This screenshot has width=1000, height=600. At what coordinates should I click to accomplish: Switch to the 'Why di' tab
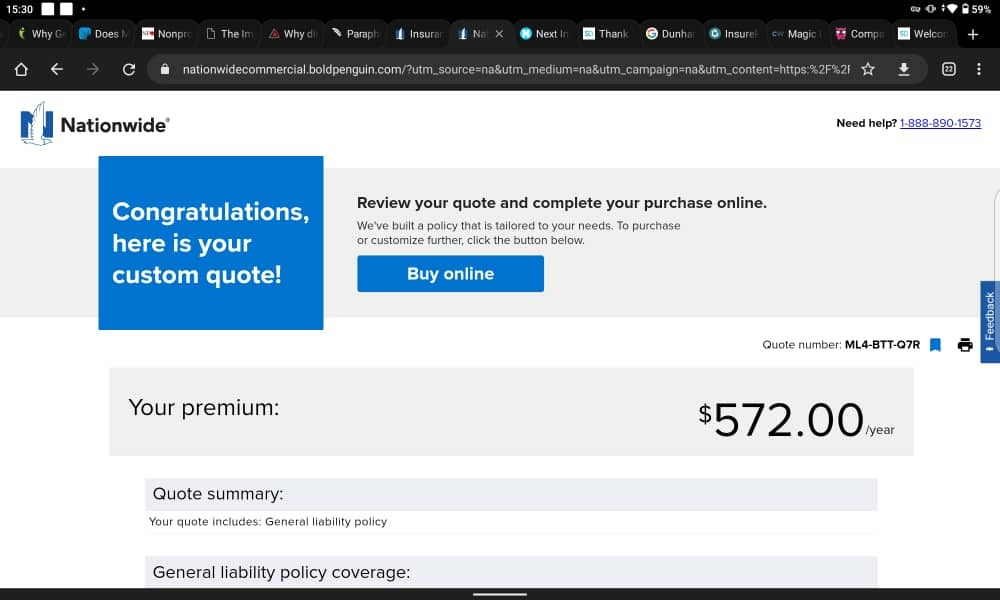coord(293,34)
